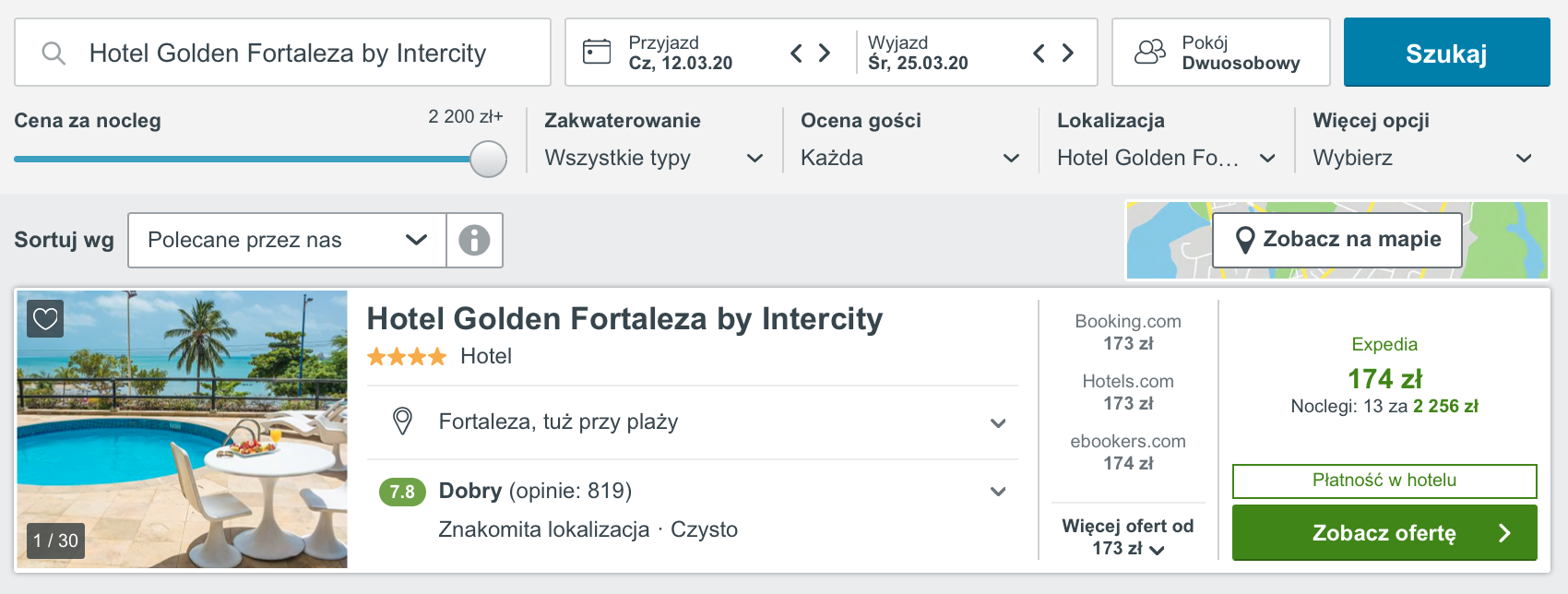Image resolution: width=1568 pixels, height=594 pixels.
Task: Click the search magnifier icon
Action: [x=53, y=53]
